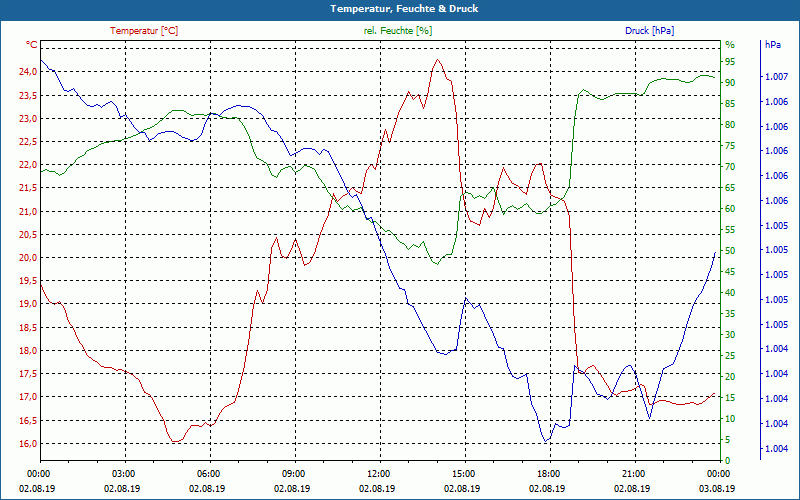The width and height of the screenshot is (800, 500).
Task: Click the 16,5 temperature axis value
Action: click(28, 420)
